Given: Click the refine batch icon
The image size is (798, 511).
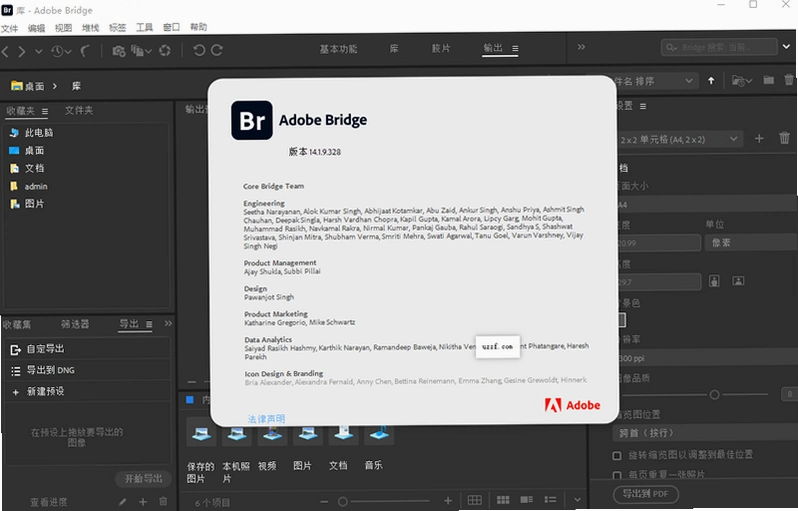Looking at the screenshot, I should click(x=141, y=51).
